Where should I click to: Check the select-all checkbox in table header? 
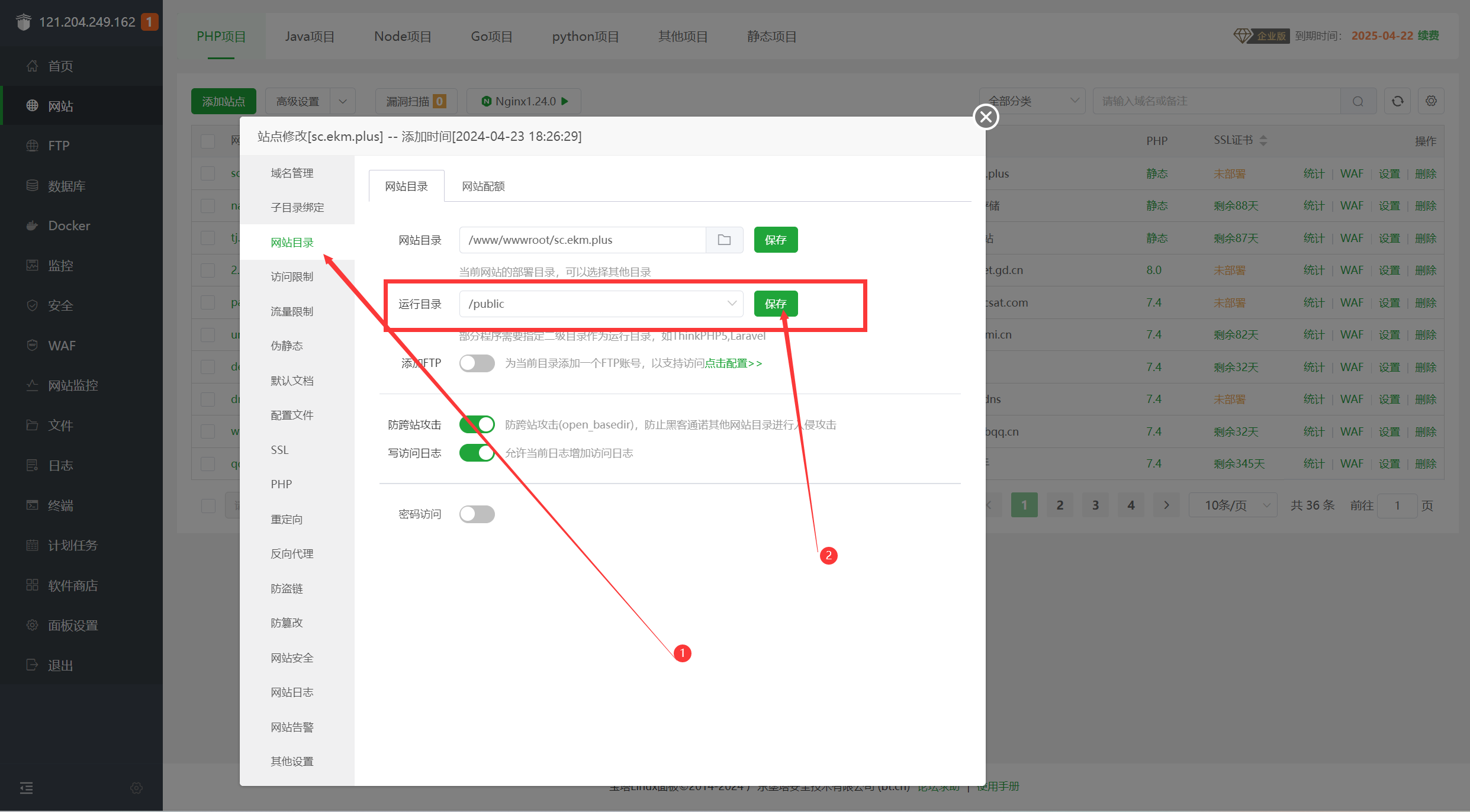[x=208, y=141]
